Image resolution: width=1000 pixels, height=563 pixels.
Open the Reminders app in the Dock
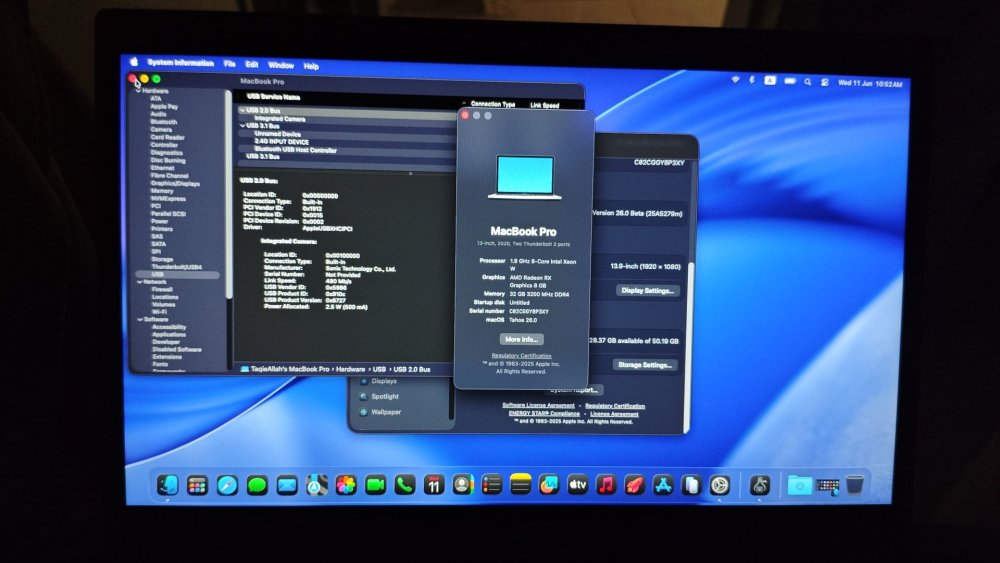pyautogui.click(x=492, y=485)
